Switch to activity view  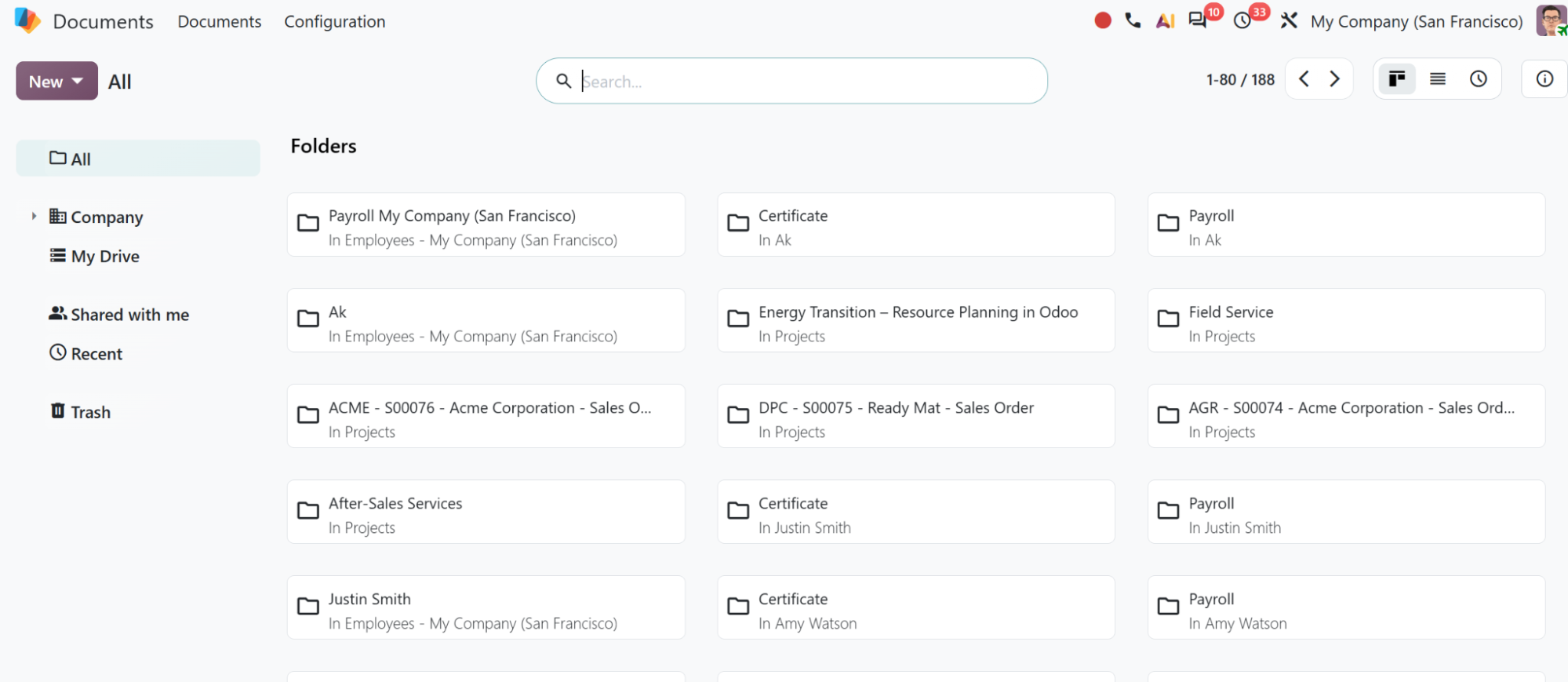coord(1479,78)
